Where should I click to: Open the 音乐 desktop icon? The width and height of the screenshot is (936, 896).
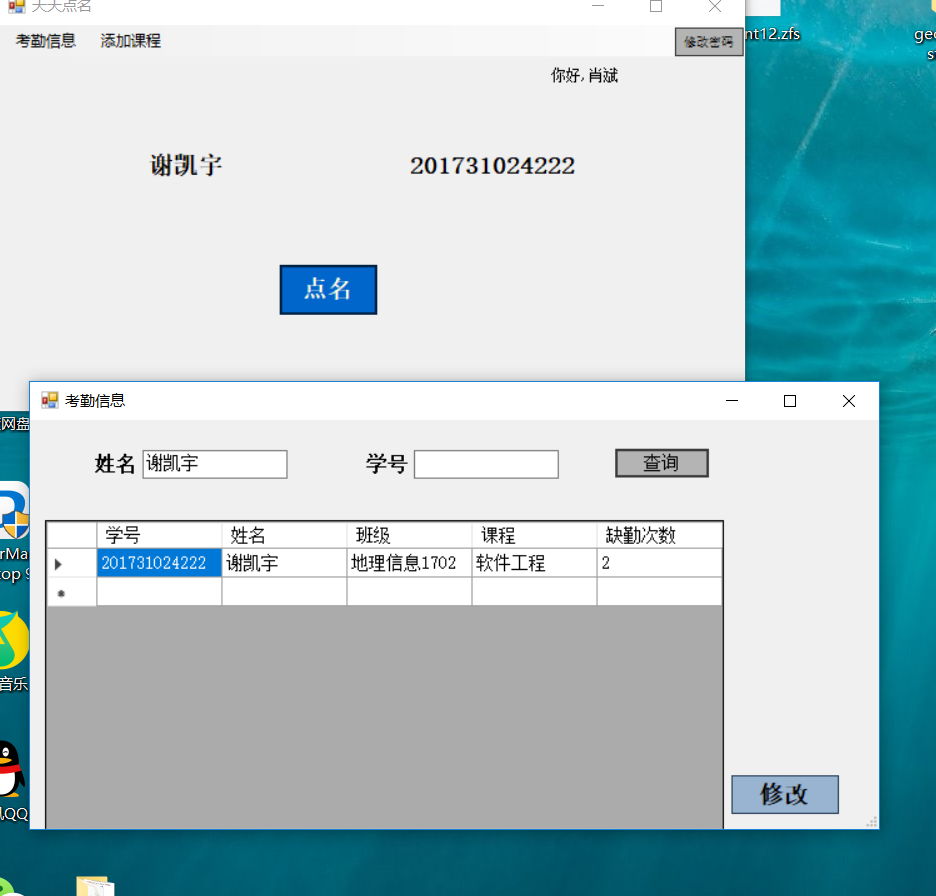pos(14,642)
